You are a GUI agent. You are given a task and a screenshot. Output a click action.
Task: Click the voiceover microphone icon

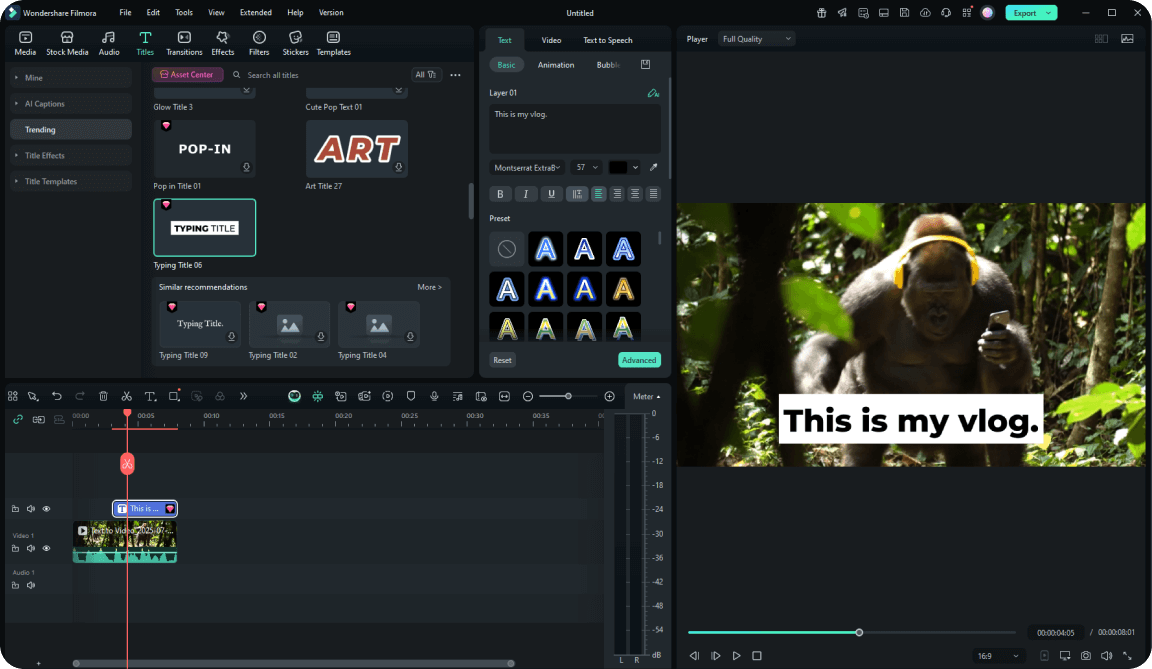pos(434,397)
